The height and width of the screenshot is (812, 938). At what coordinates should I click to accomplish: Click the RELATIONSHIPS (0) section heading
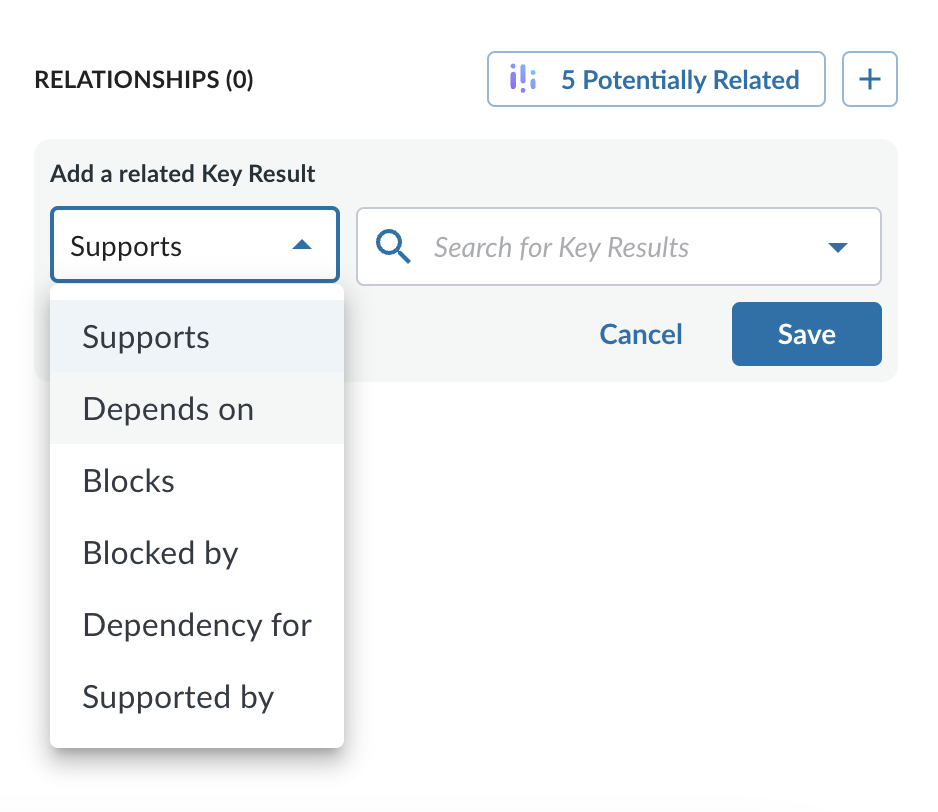[144, 80]
